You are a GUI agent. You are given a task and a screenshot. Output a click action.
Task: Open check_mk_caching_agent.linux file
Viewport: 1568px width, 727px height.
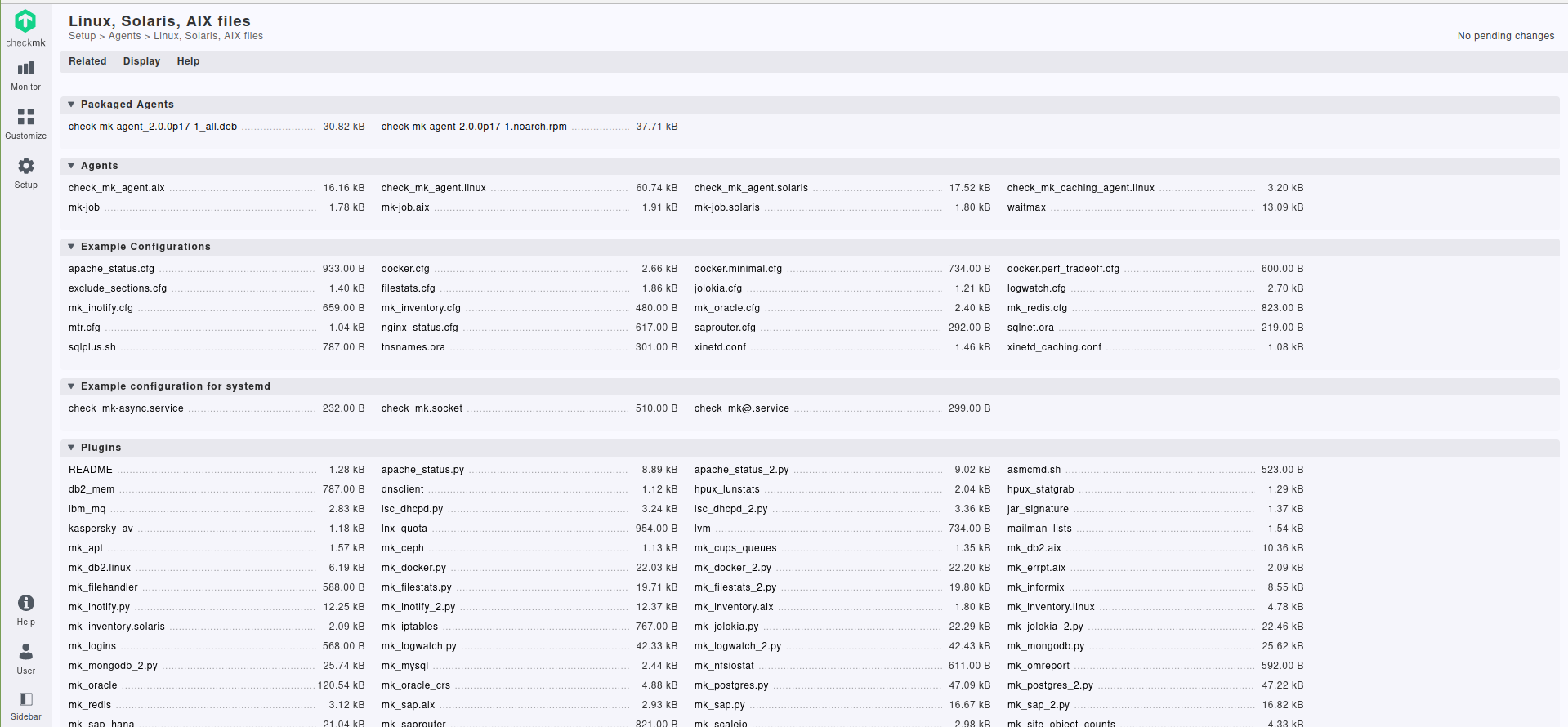click(x=1081, y=188)
